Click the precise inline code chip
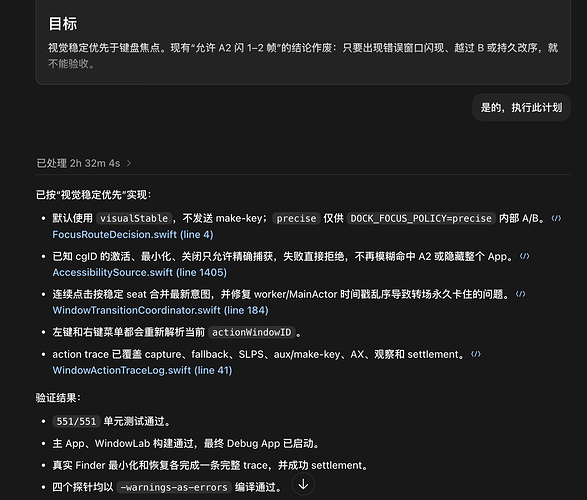Viewport: 587px width, 500px height. (296, 218)
